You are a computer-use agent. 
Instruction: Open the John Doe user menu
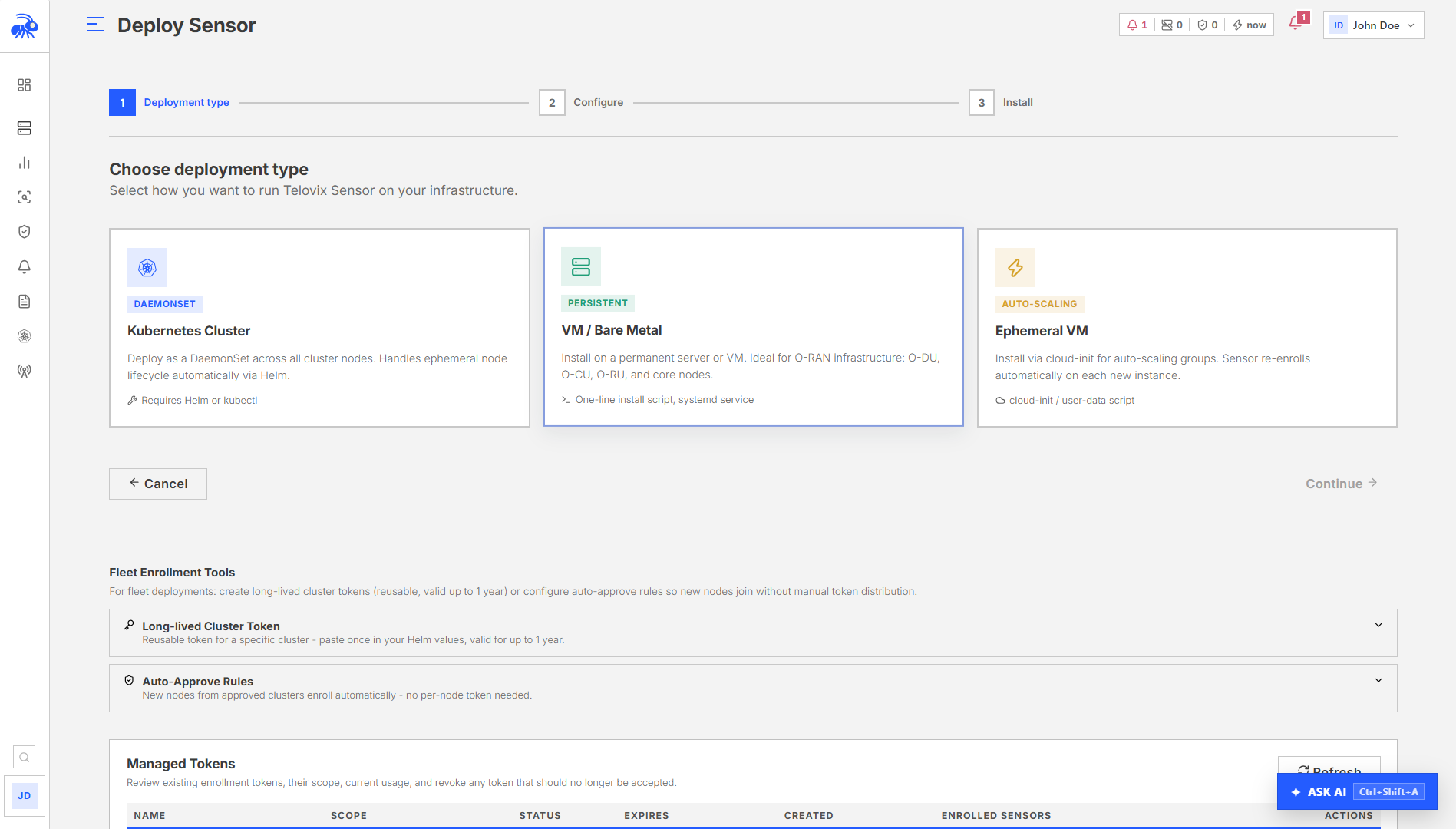click(x=1374, y=25)
